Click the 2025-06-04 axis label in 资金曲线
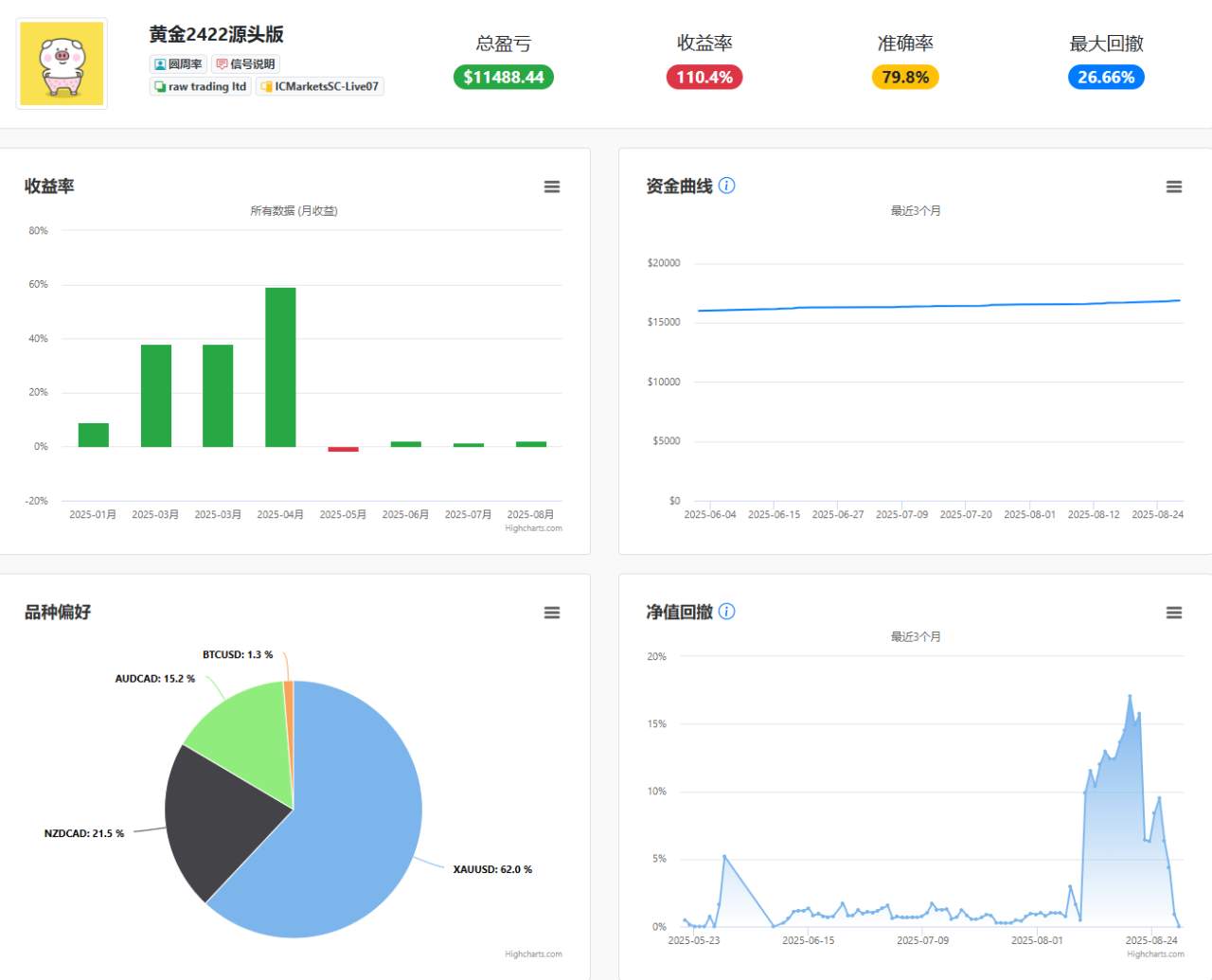Viewport: 1212px width, 980px height. [x=710, y=515]
